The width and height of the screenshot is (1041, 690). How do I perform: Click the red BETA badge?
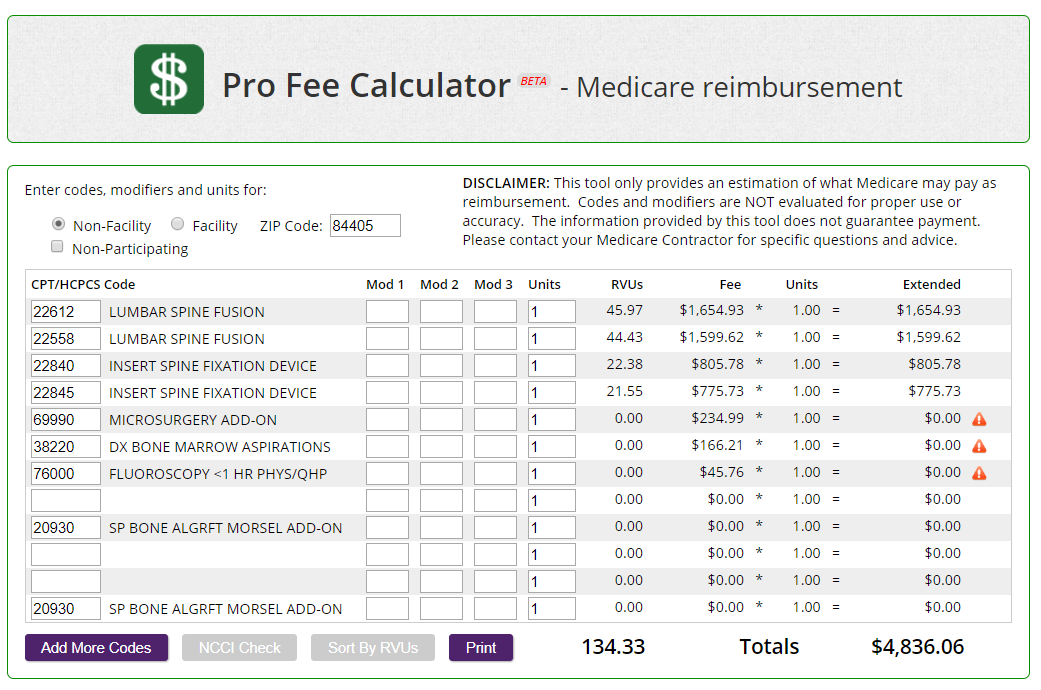(x=534, y=81)
